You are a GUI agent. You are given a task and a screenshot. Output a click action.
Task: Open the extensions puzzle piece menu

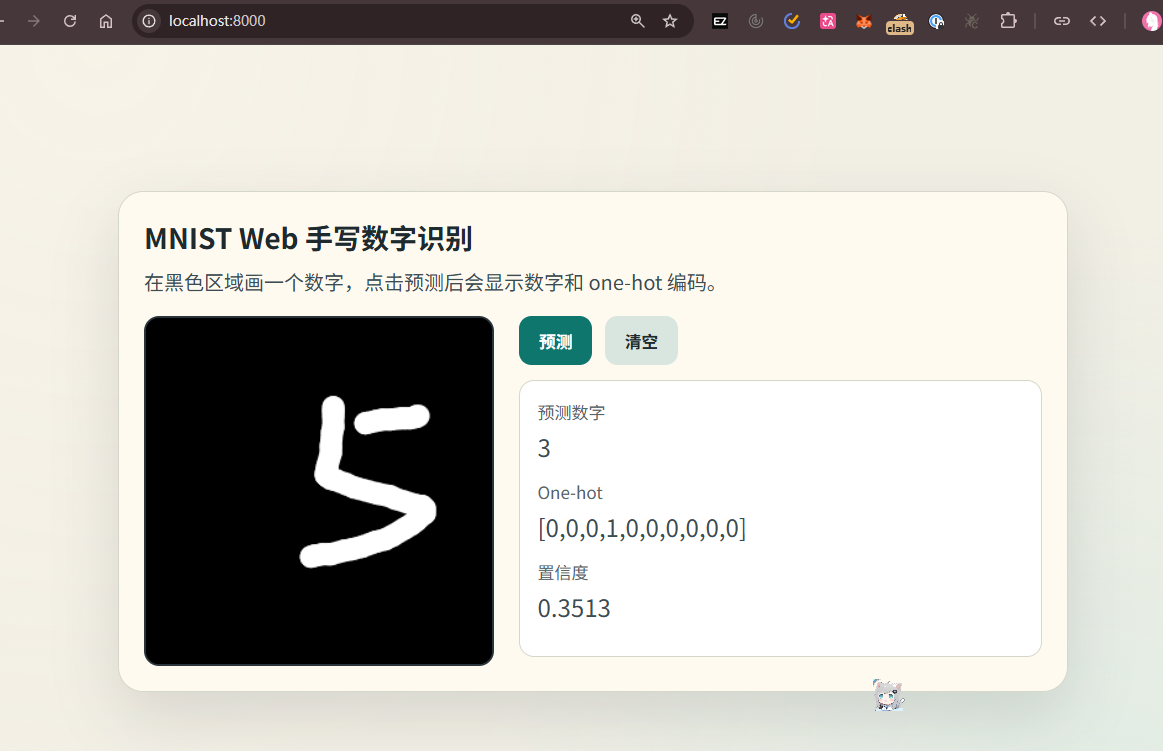pos(1008,21)
